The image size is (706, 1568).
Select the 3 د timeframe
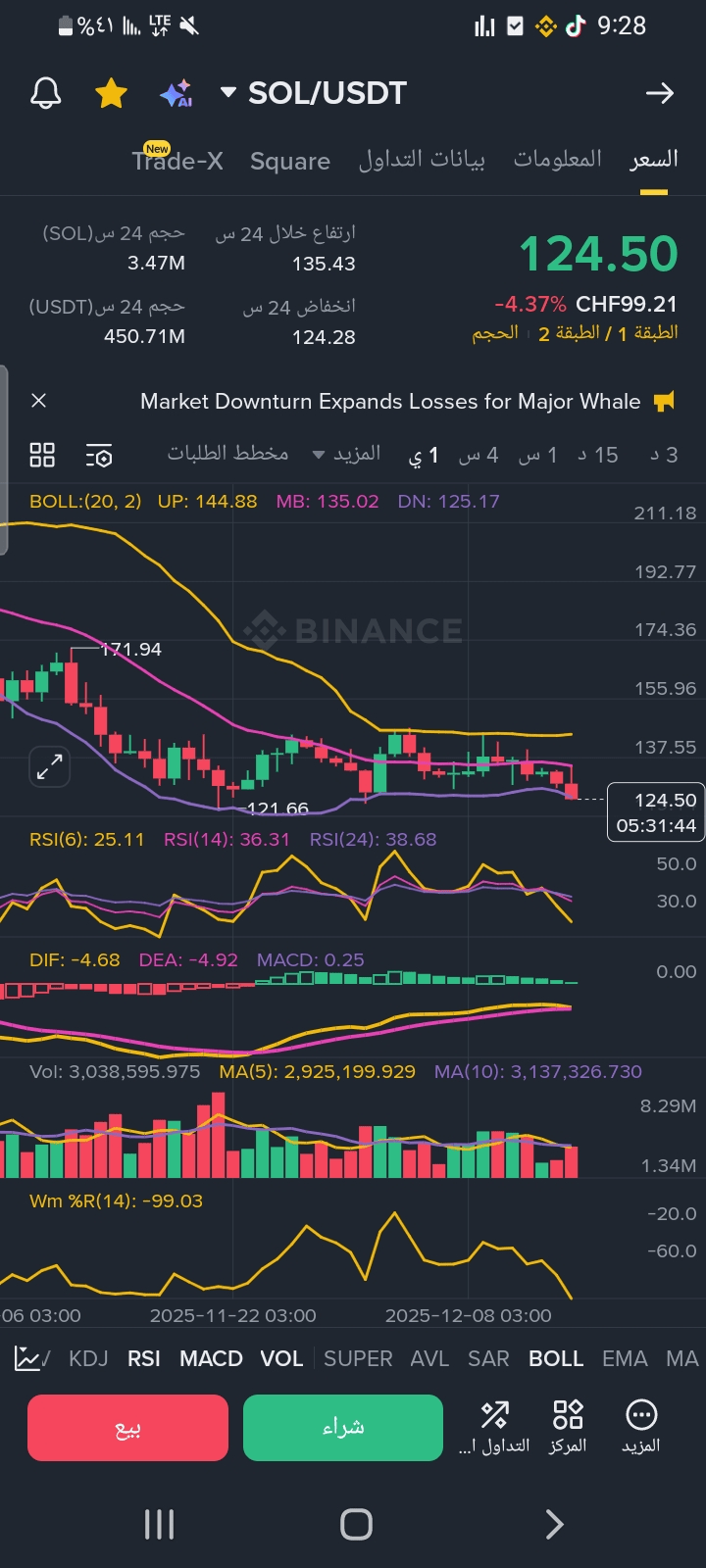coord(664,455)
